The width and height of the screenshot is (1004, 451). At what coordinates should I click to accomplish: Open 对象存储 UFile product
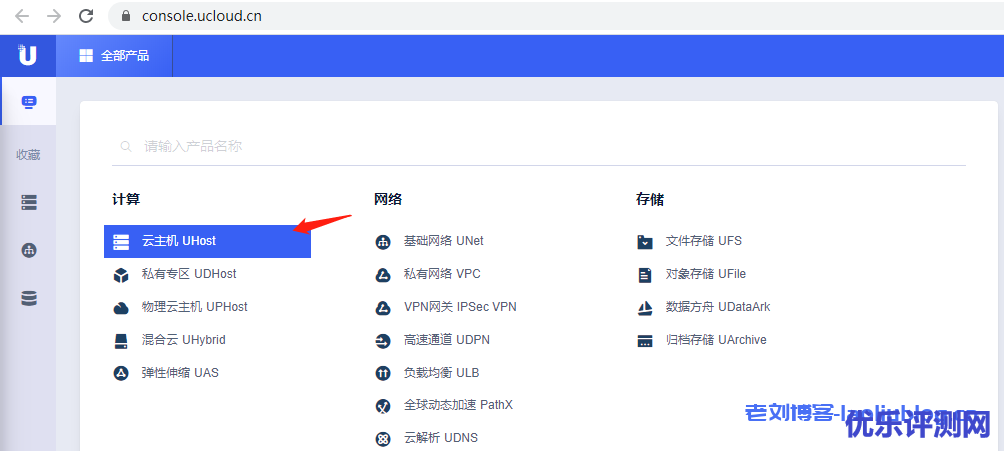click(706, 274)
